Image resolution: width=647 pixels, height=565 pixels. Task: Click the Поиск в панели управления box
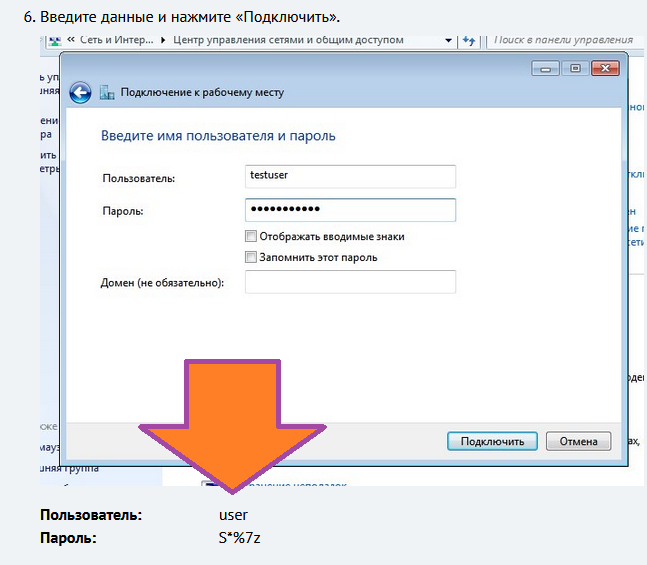tap(564, 40)
